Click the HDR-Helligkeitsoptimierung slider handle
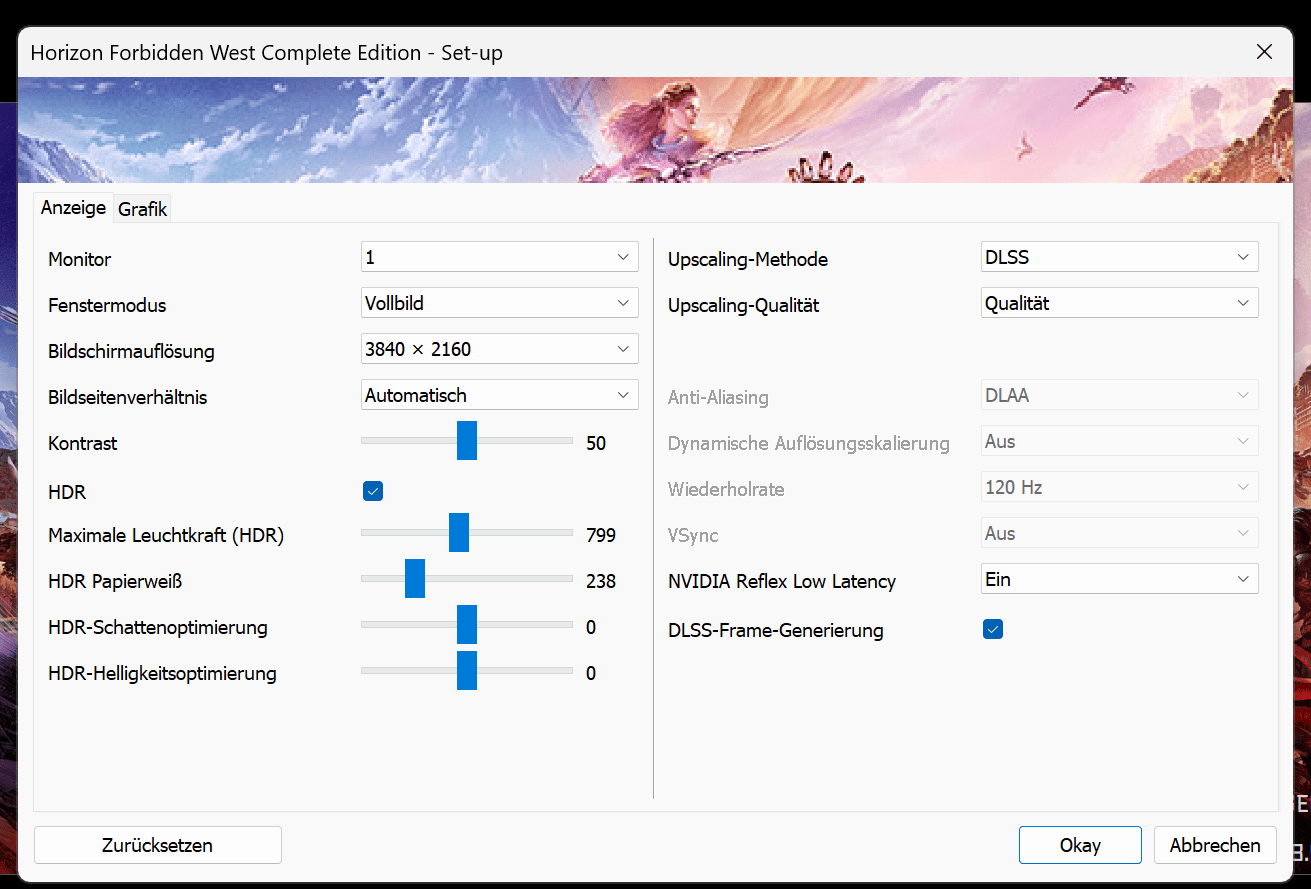Image resolution: width=1311 pixels, height=889 pixels. pos(467,670)
